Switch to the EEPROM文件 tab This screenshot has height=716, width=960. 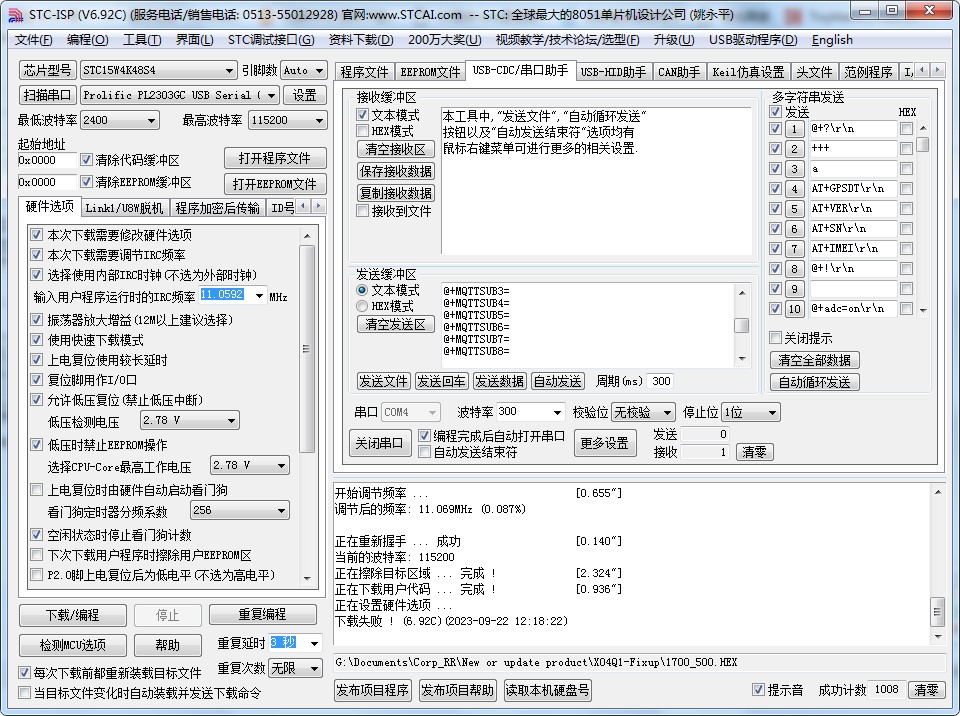(x=430, y=72)
